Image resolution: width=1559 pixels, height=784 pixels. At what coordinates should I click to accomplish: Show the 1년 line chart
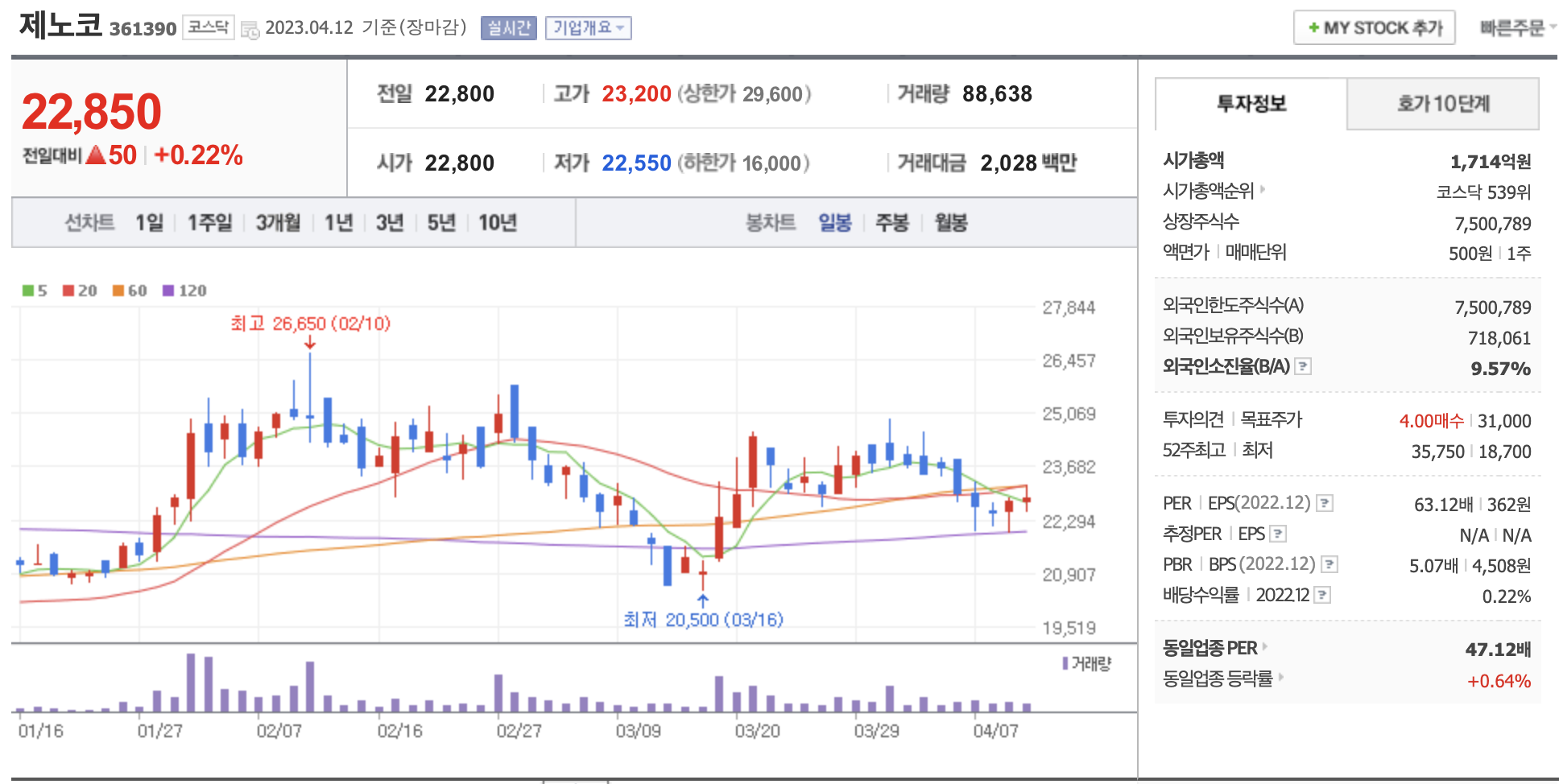pyautogui.click(x=338, y=223)
